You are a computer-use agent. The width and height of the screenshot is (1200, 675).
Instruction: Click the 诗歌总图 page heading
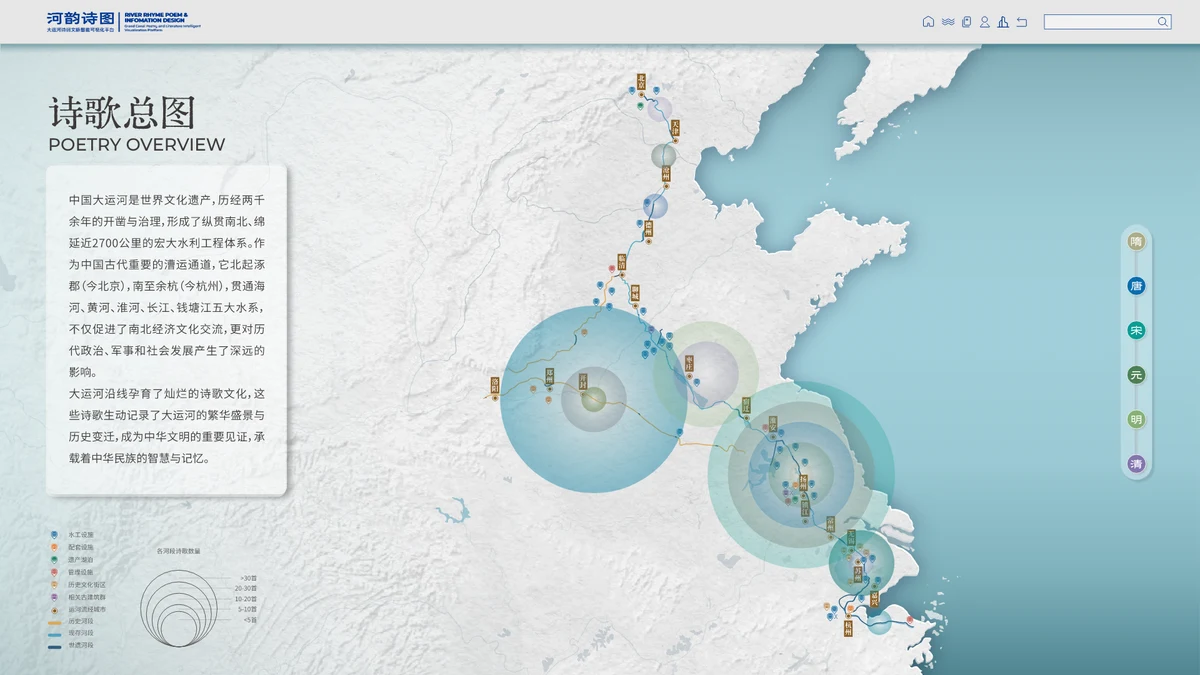pos(122,113)
